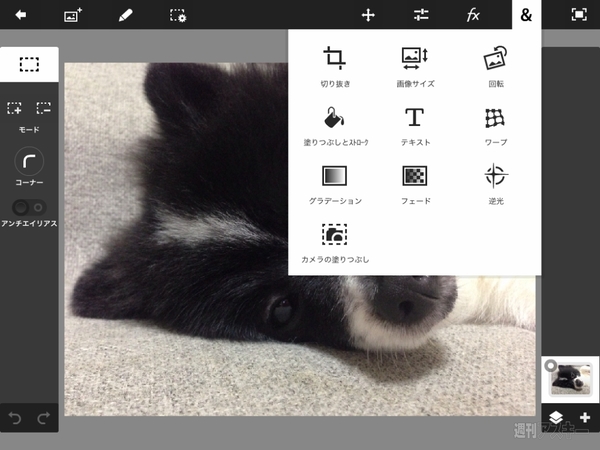
Task: Choose the フェード fade option
Action: tap(415, 184)
